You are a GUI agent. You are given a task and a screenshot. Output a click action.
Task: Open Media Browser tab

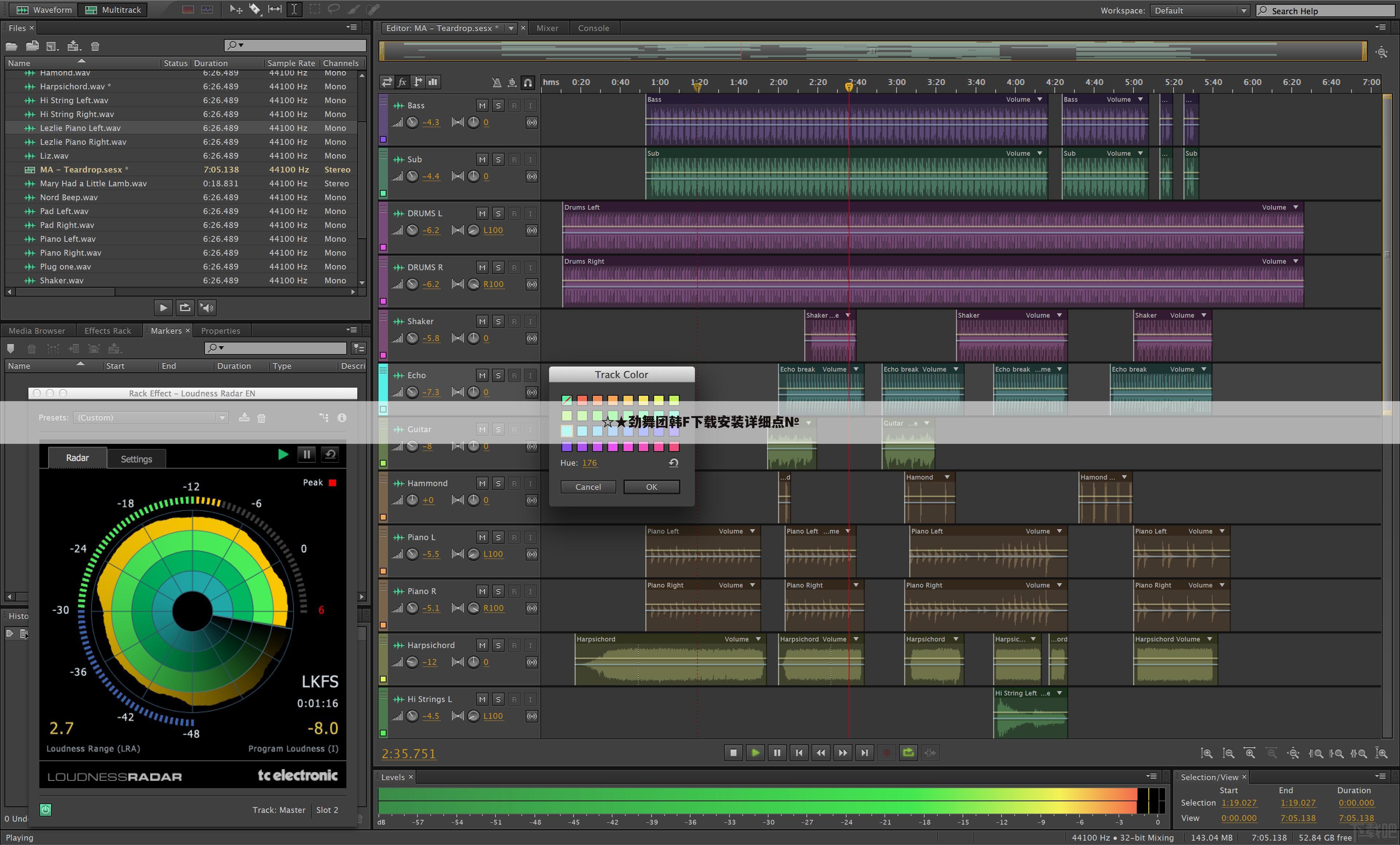37,331
